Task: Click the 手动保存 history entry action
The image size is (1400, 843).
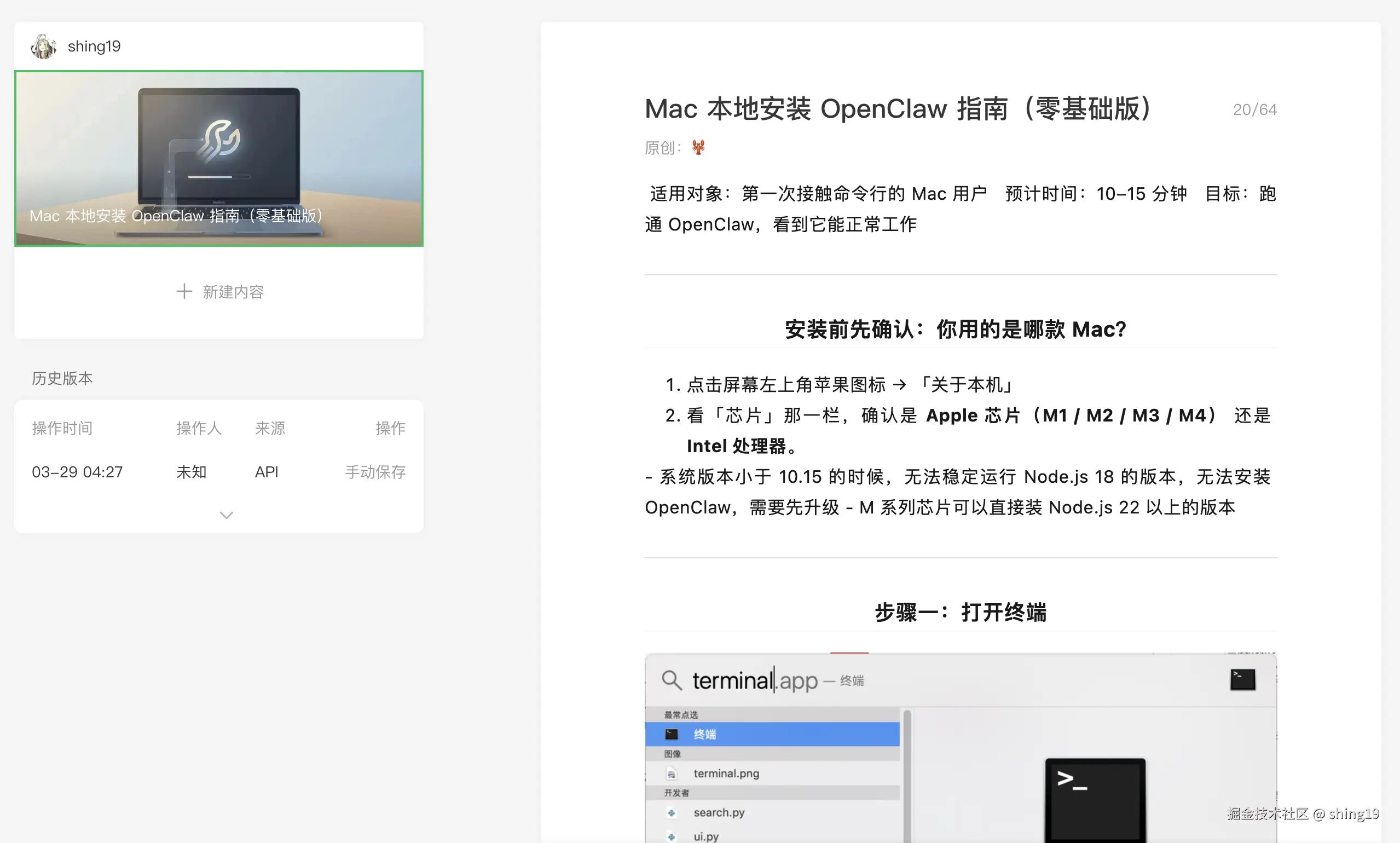Action: tap(375, 472)
